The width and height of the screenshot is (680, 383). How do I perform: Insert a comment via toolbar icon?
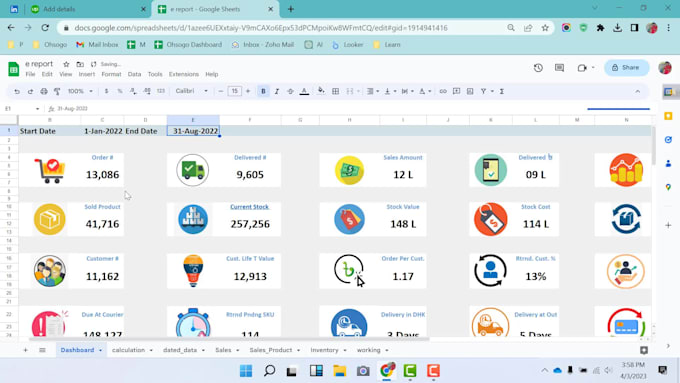(x=456, y=91)
